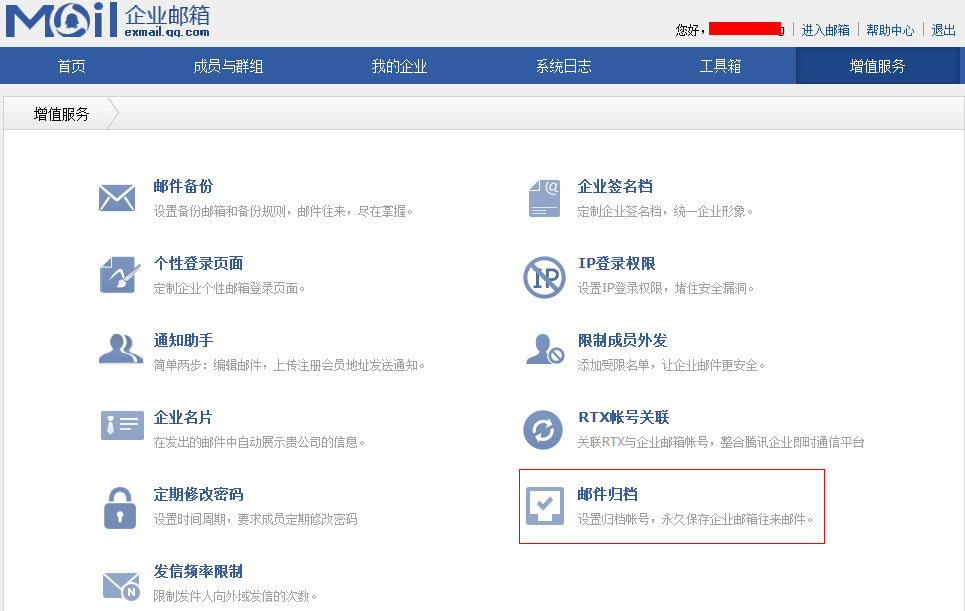Switch to the 成员与群组 tab
Viewport: 965px width, 611px height.
click(x=228, y=66)
